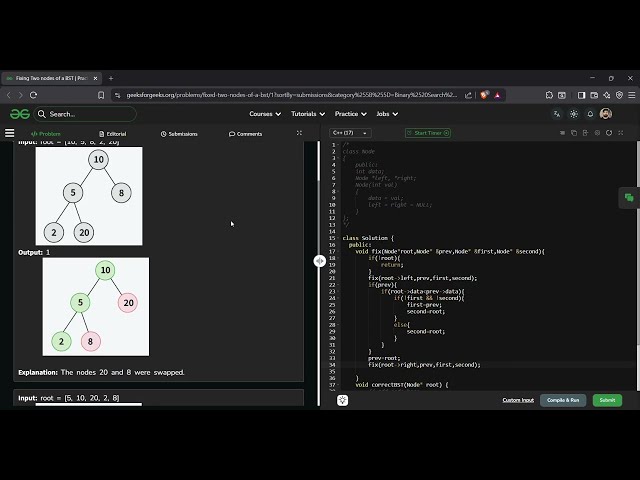
Task: Click Compile & Run
Action: tap(563, 400)
